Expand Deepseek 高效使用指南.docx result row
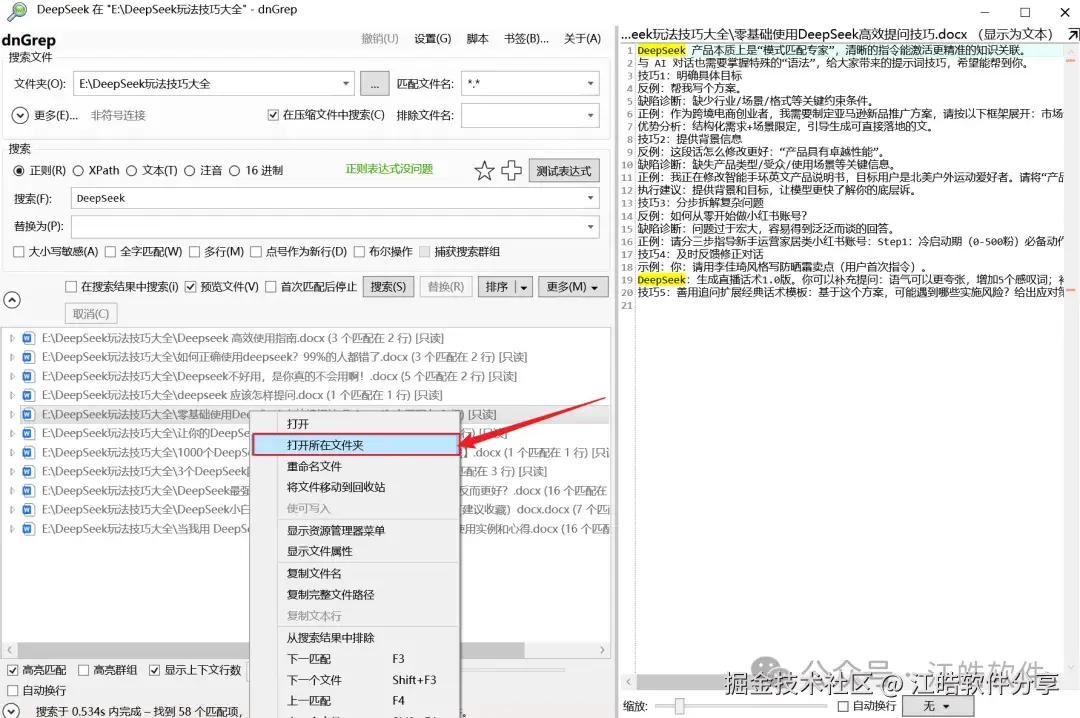Screen dimensions: 1080x718 point(12,338)
